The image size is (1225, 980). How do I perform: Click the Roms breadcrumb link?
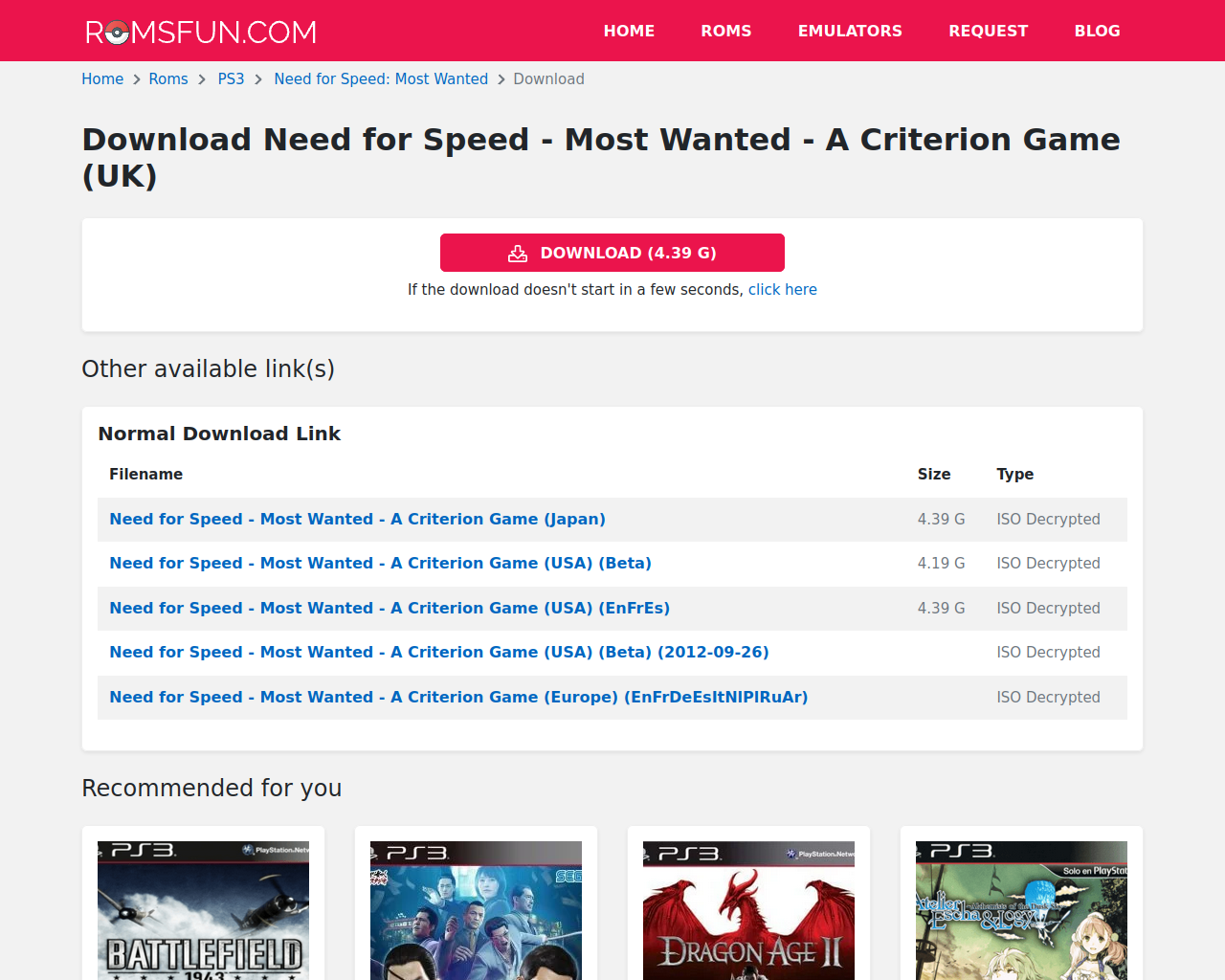(168, 79)
